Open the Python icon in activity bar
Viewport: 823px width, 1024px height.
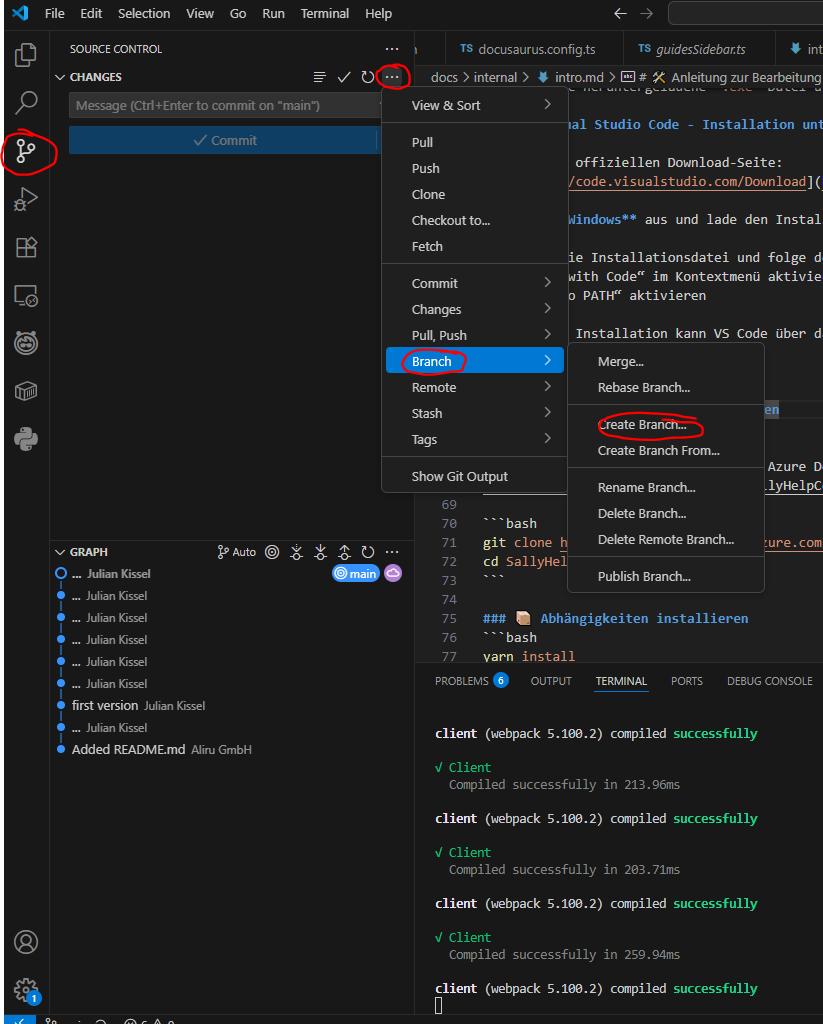[x=25, y=440]
